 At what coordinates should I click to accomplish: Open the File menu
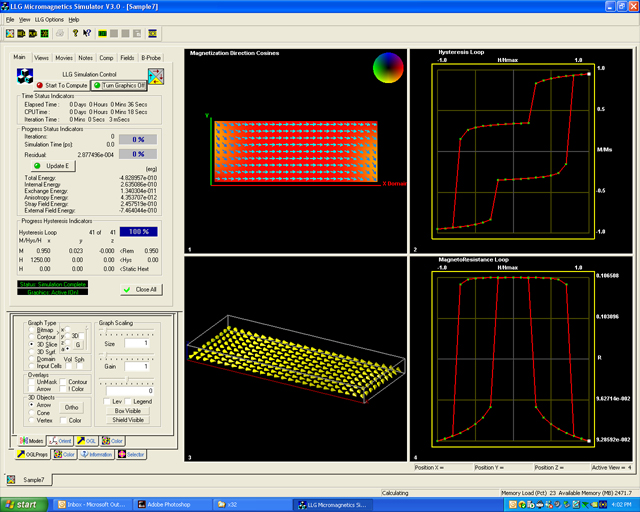10,20
